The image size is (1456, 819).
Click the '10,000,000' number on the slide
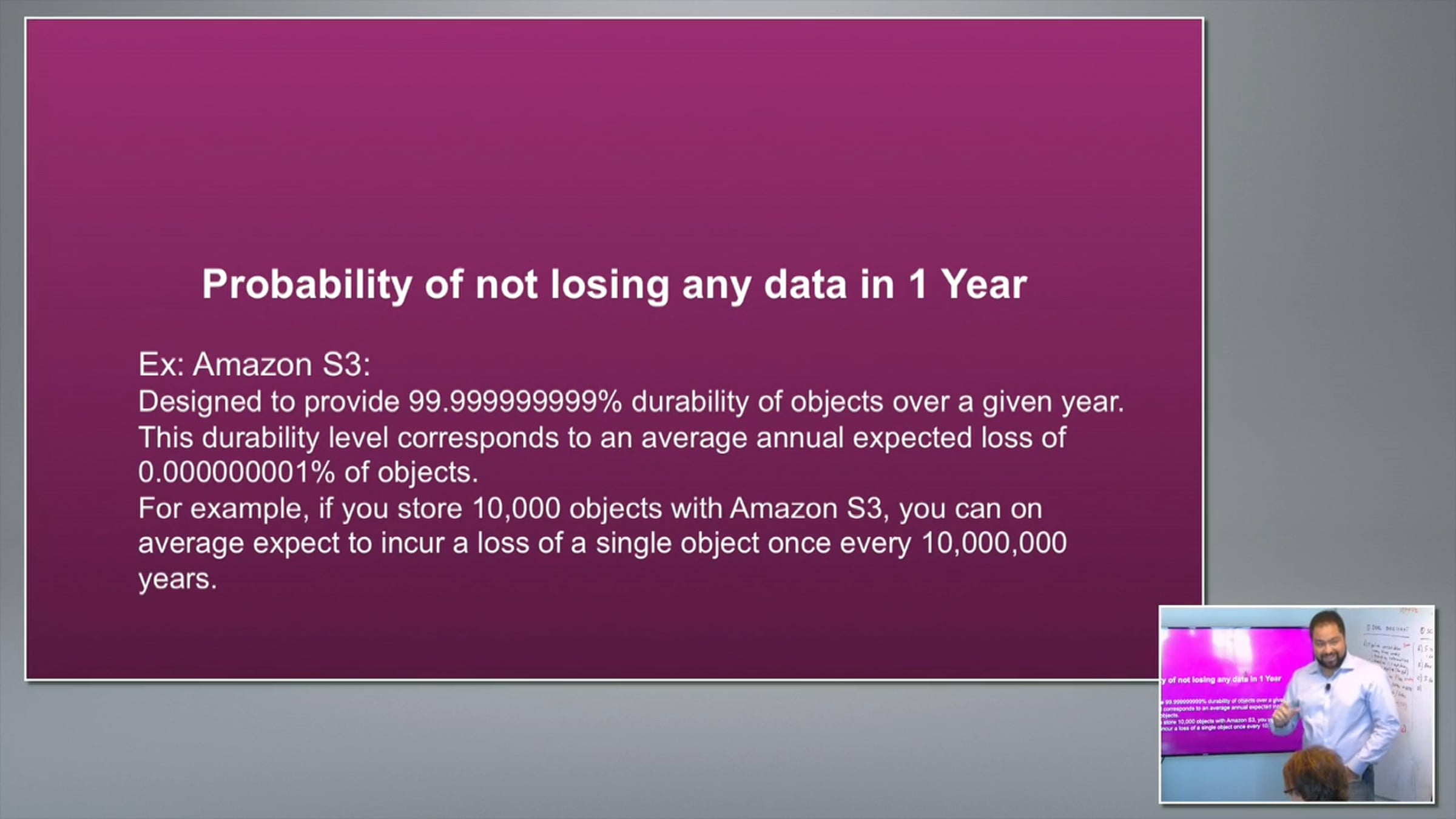tap(994, 543)
